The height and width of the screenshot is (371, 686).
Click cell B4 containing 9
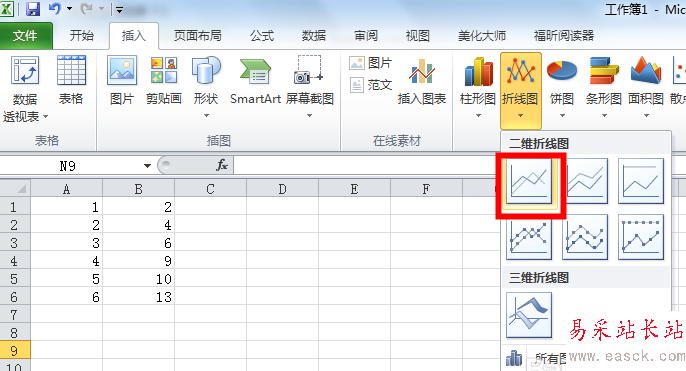tap(138, 261)
